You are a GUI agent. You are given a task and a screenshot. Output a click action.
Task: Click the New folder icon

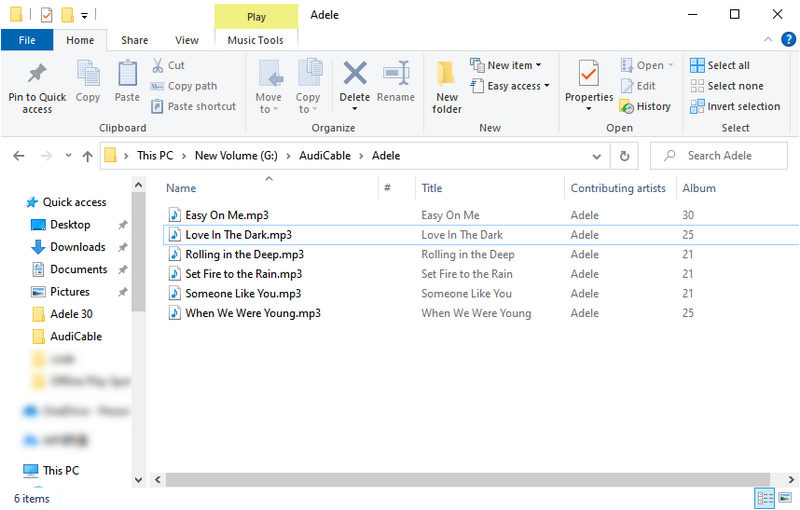pyautogui.click(x=446, y=73)
